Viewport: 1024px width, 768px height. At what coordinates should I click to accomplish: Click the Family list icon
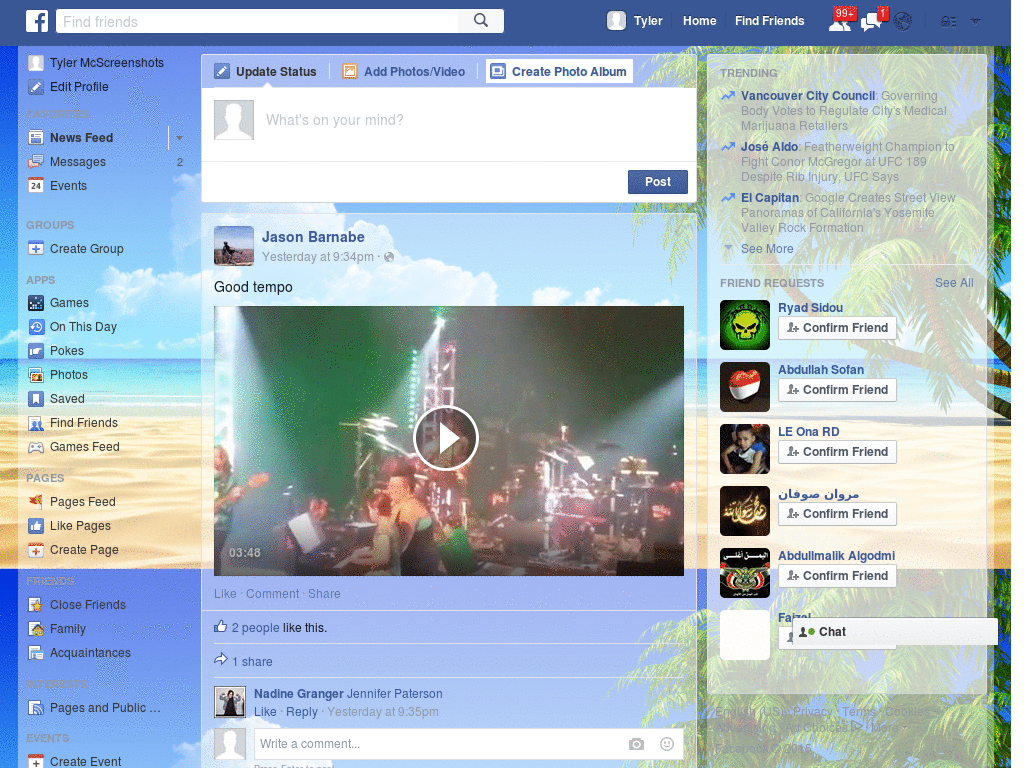(x=36, y=629)
